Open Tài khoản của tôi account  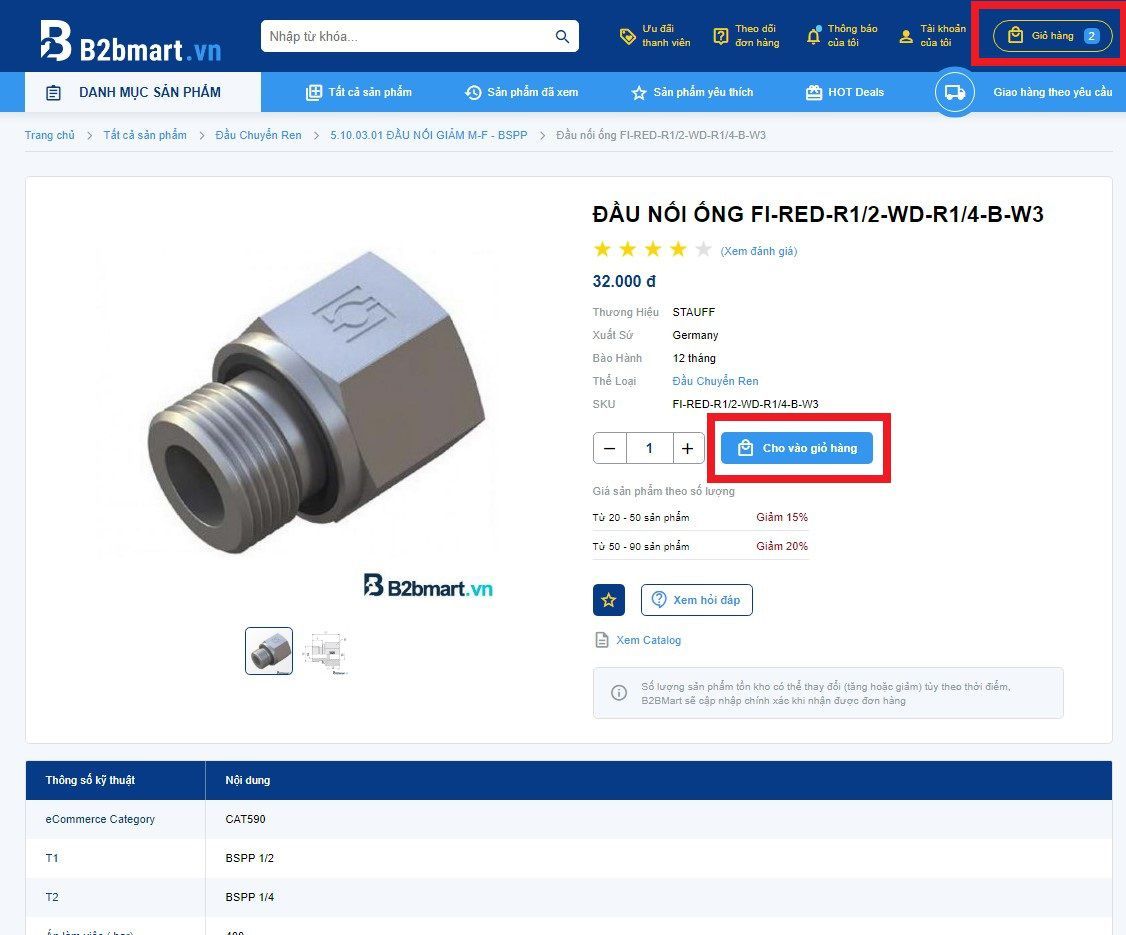pyautogui.click(x=932, y=36)
